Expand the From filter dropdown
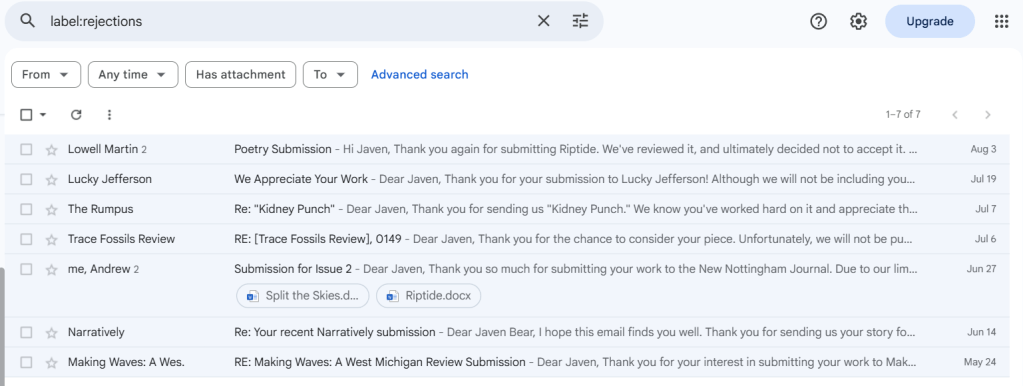 pyautogui.click(x=46, y=74)
